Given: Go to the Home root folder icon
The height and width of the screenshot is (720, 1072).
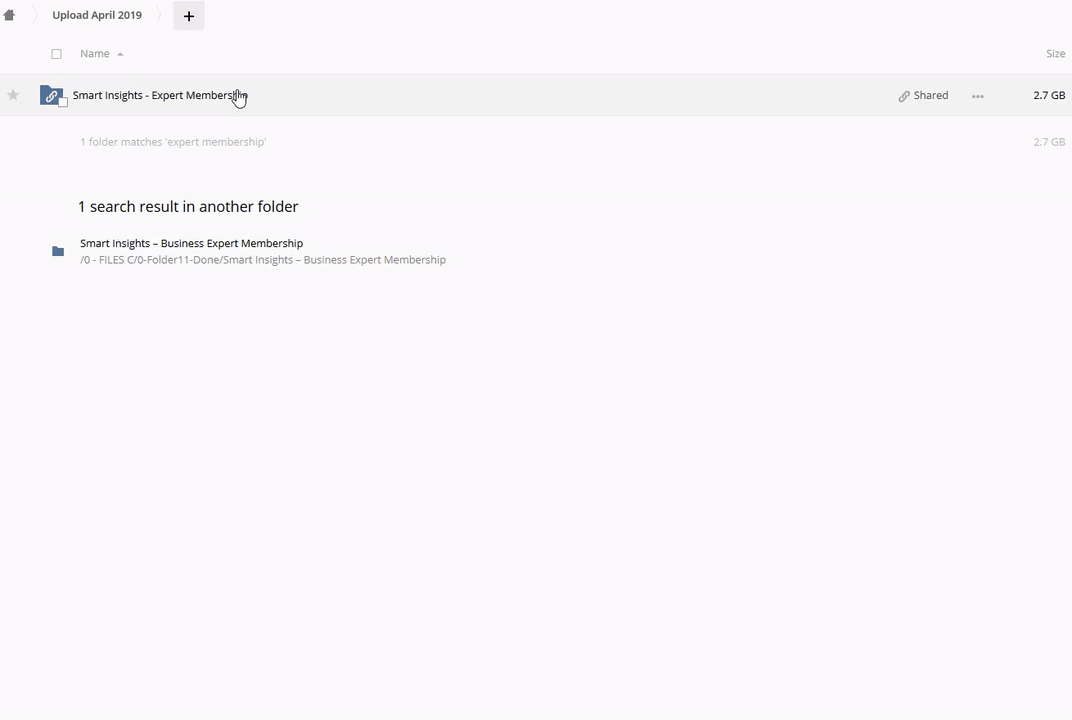Looking at the screenshot, I should [9, 15].
